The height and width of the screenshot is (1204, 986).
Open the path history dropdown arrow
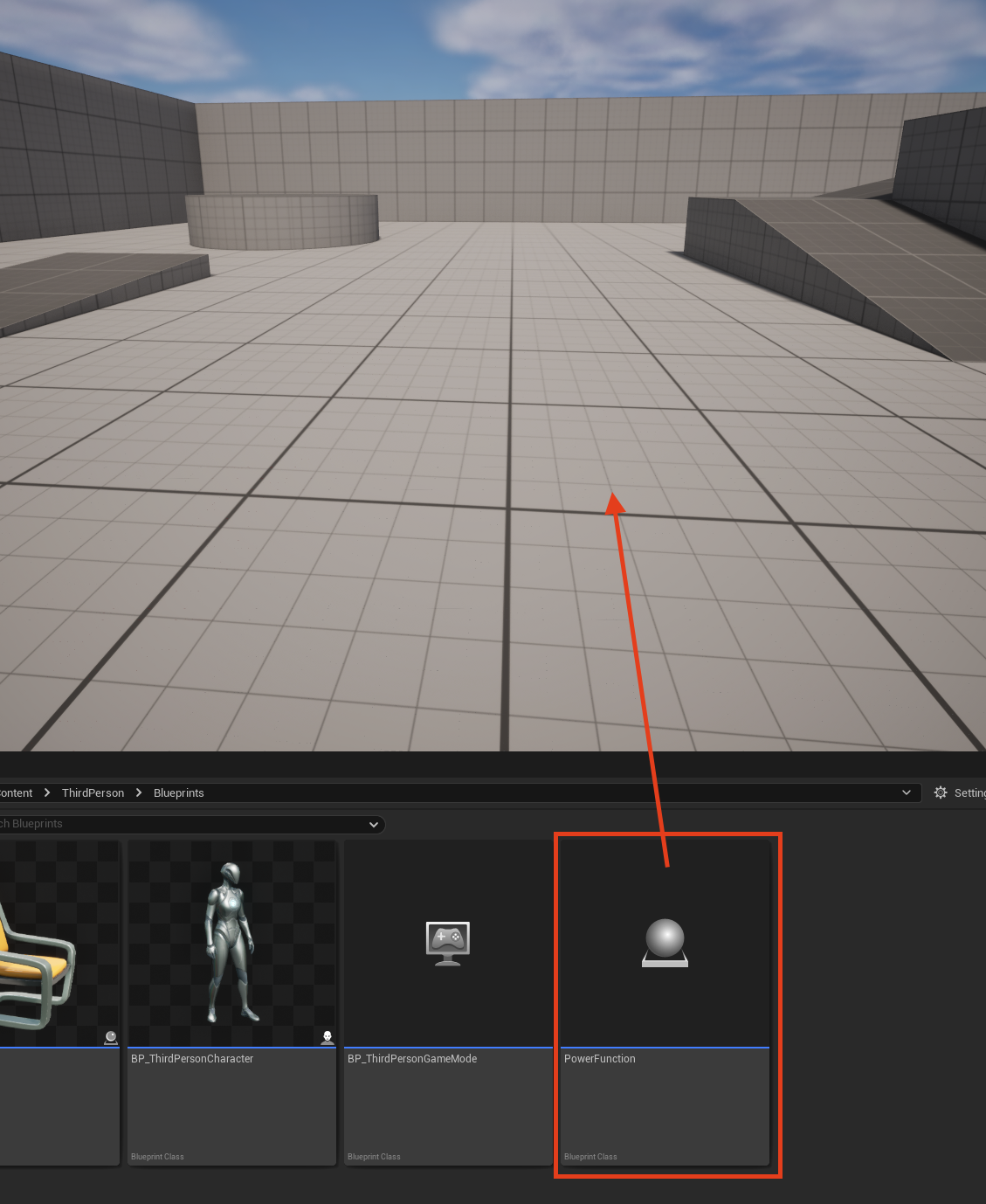click(x=907, y=792)
